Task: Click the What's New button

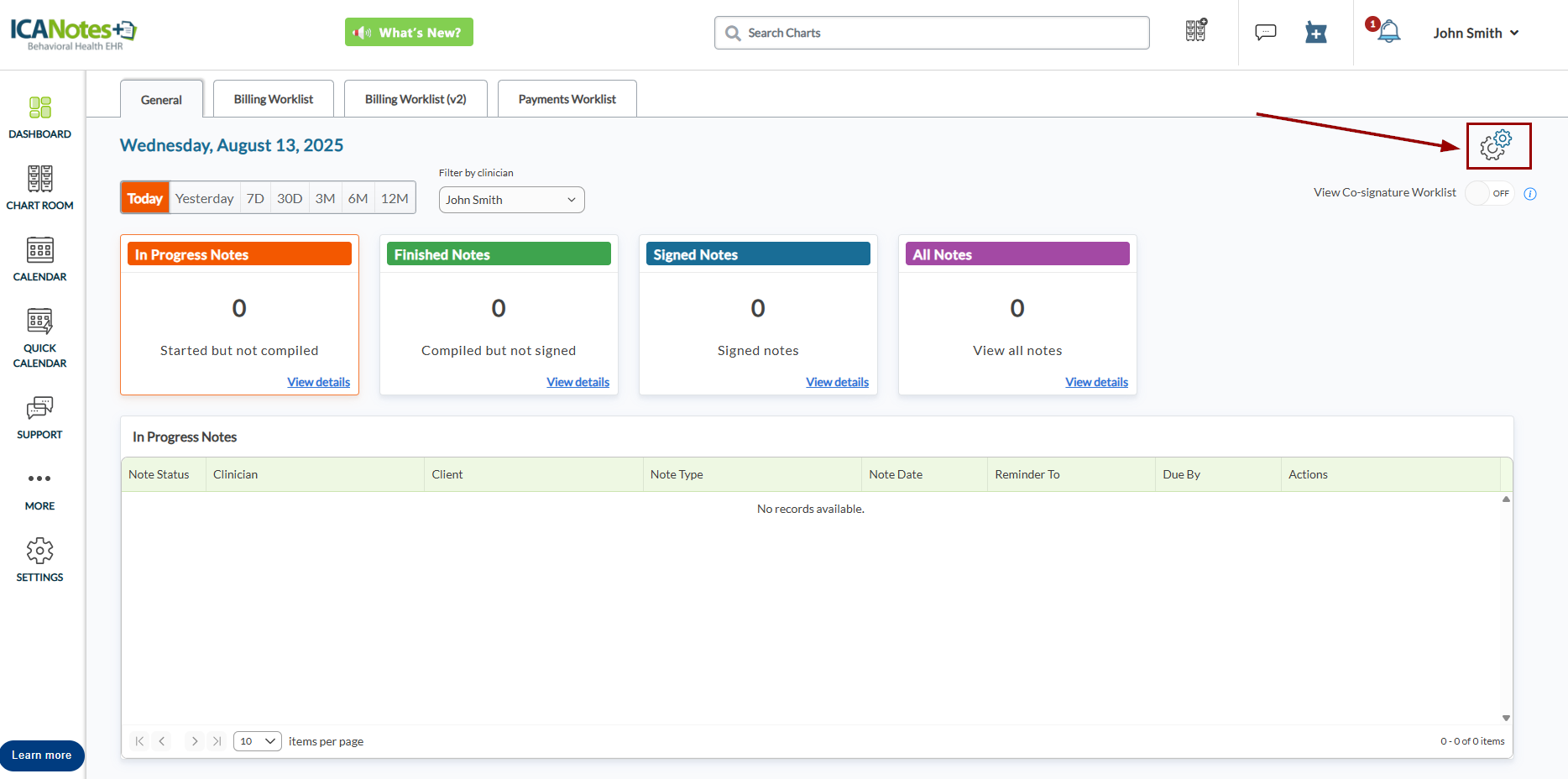Action: coord(409,32)
